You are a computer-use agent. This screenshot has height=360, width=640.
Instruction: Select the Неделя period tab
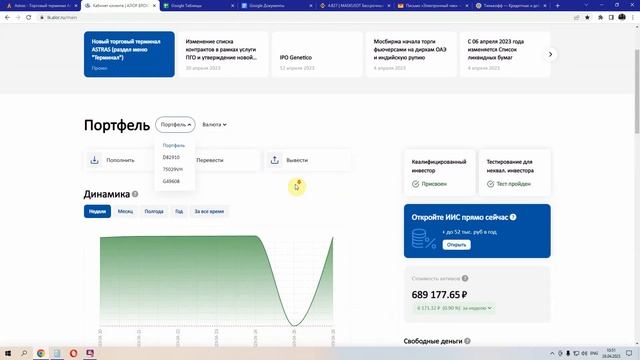[x=98, y=211]
